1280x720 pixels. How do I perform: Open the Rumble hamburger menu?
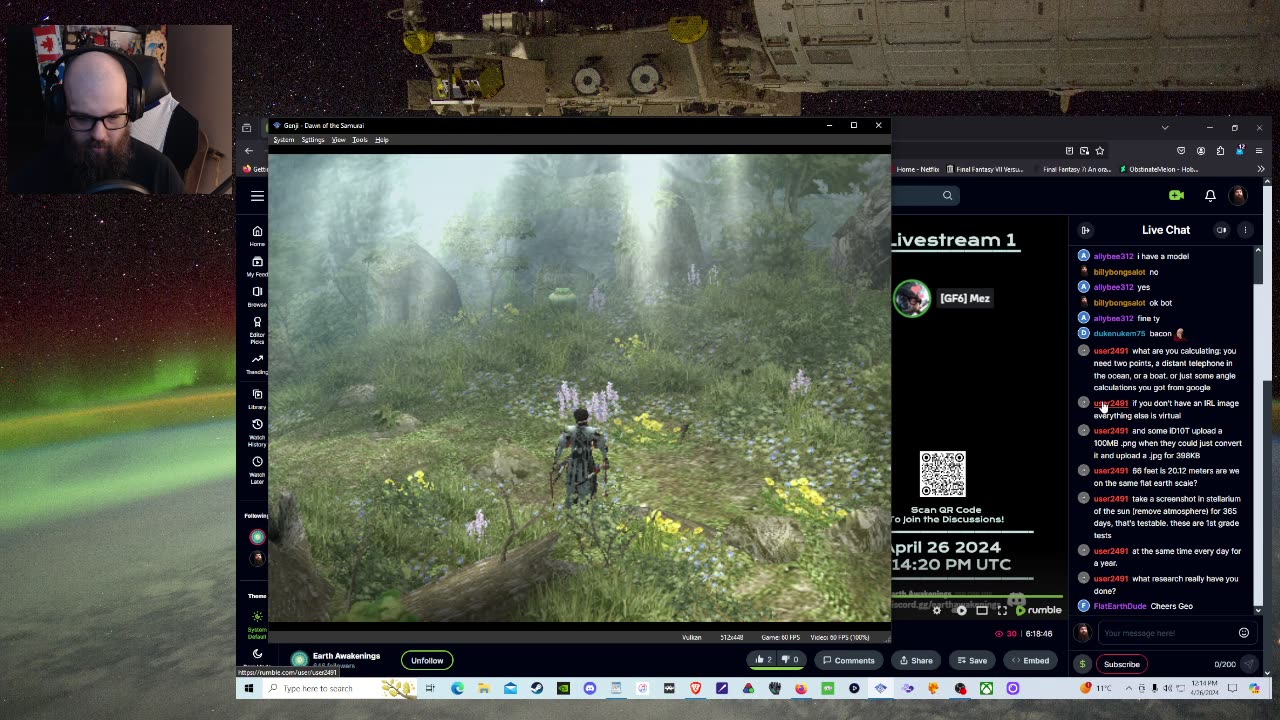[257, 196]
